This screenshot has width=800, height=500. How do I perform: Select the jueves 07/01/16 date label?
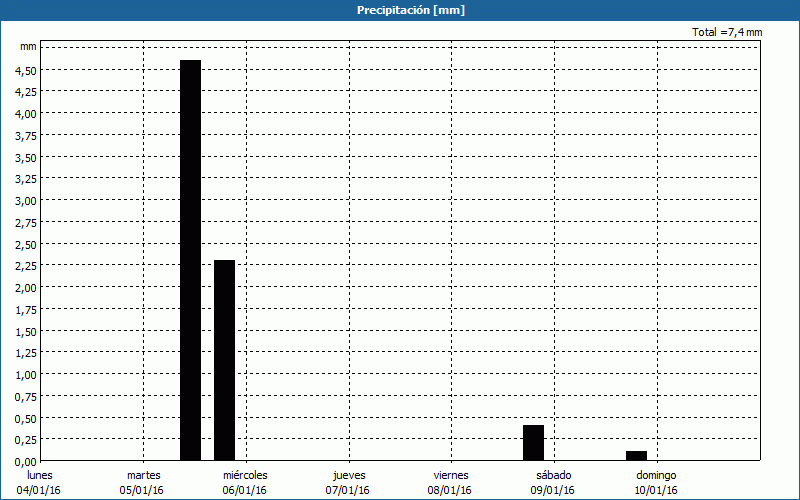tap(348, 482)
